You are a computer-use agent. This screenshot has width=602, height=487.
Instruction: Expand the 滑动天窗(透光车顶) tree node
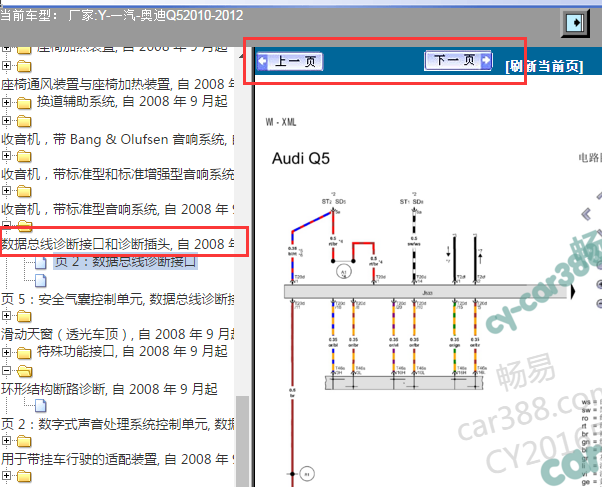click(x=6, y=316)
